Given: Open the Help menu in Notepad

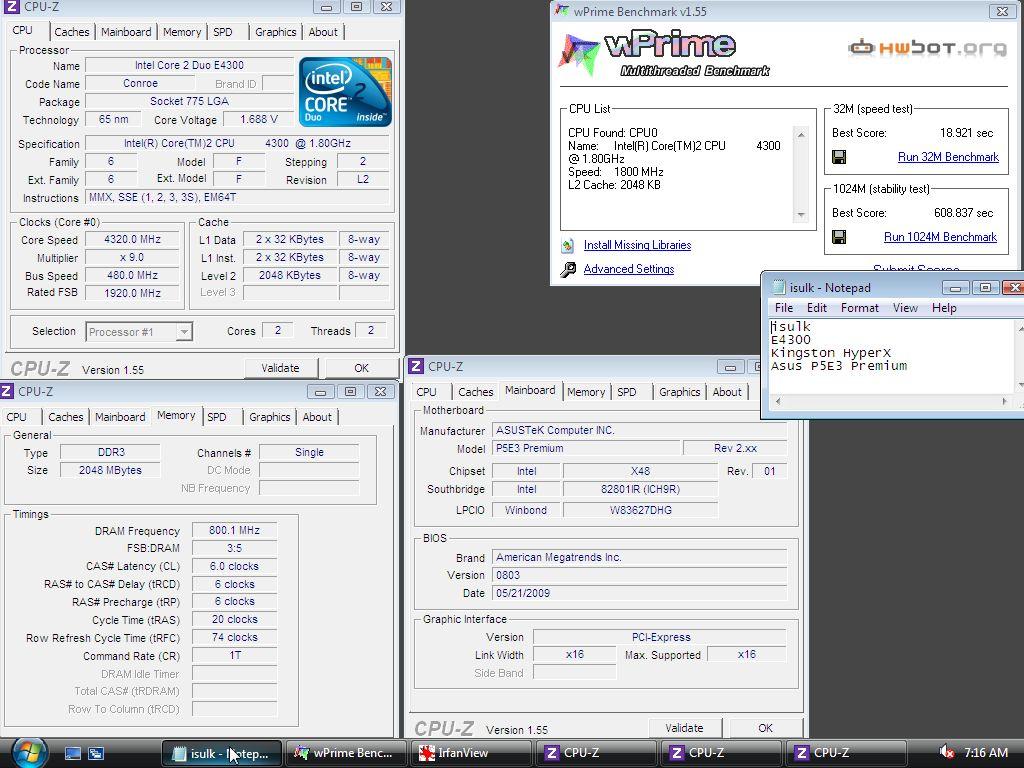Looking at the screenshot, I should click(x=944, y=308).
